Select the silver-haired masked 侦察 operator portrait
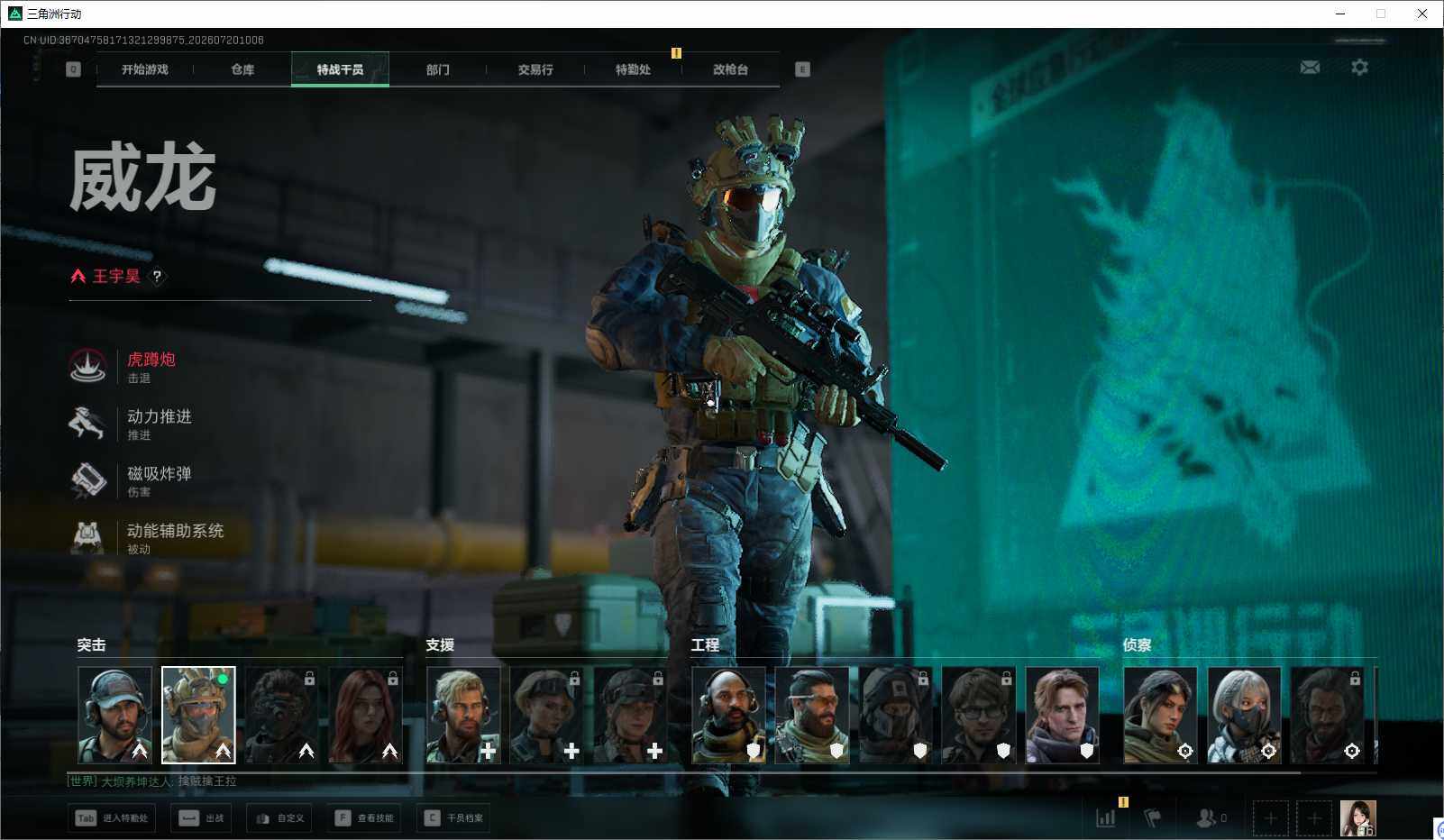This screenshot has width=1444, height=840. tap(1244, 716)
